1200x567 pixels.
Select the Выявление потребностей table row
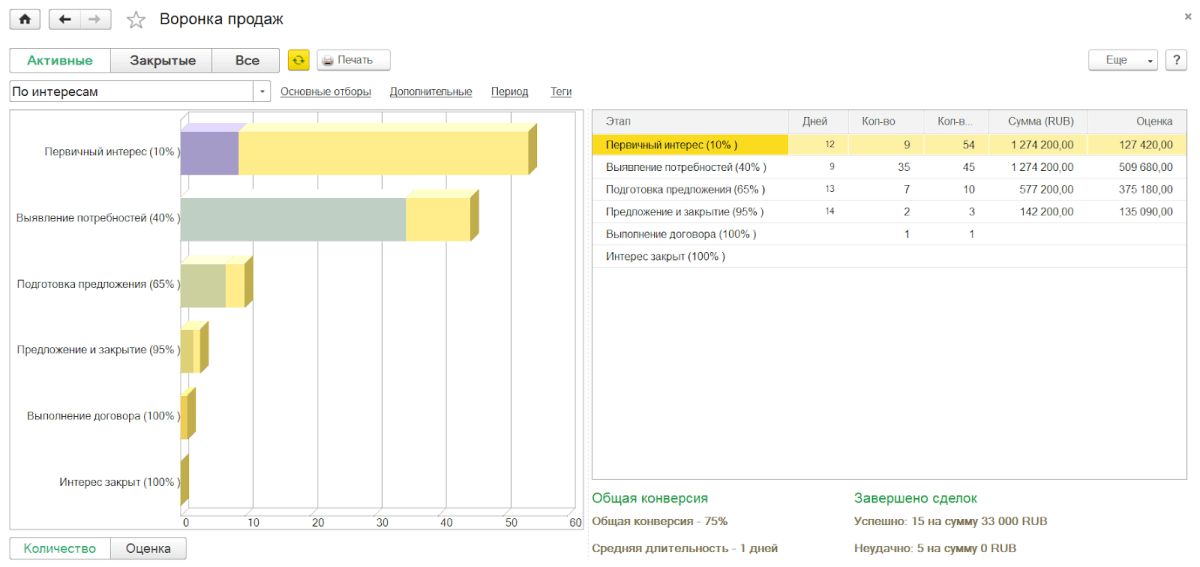[685, 167]
